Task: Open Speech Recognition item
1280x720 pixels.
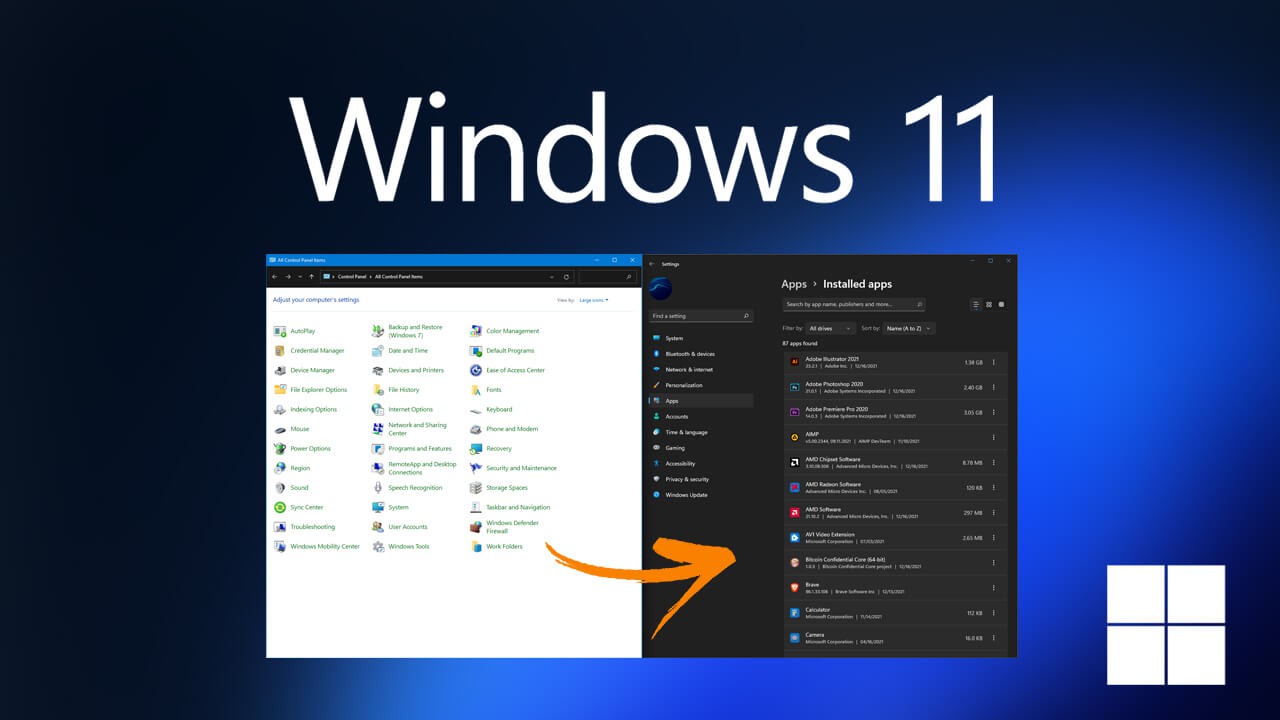Action: coord(407,488)
